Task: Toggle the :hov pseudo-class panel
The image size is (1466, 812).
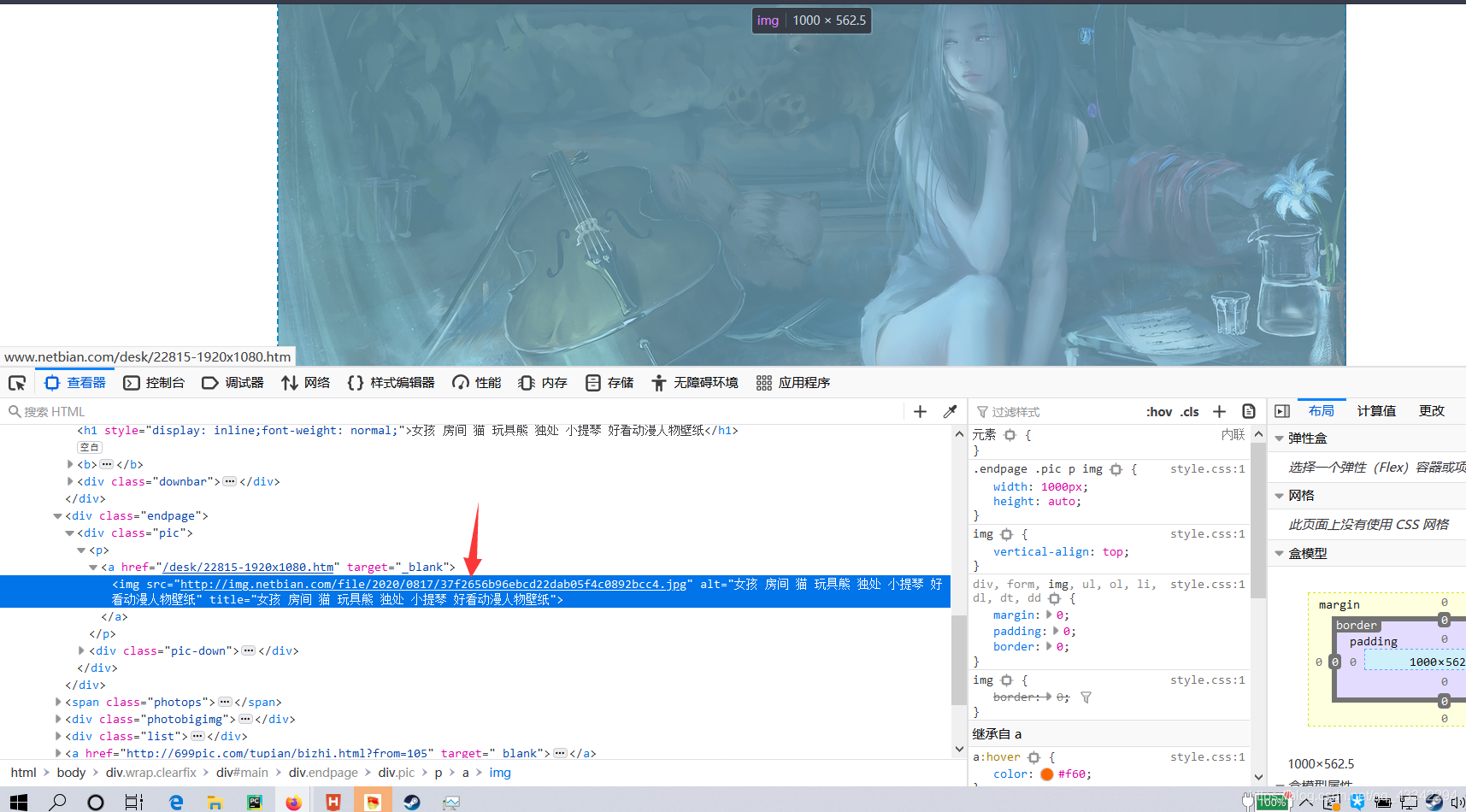Action: point(1158,412)
